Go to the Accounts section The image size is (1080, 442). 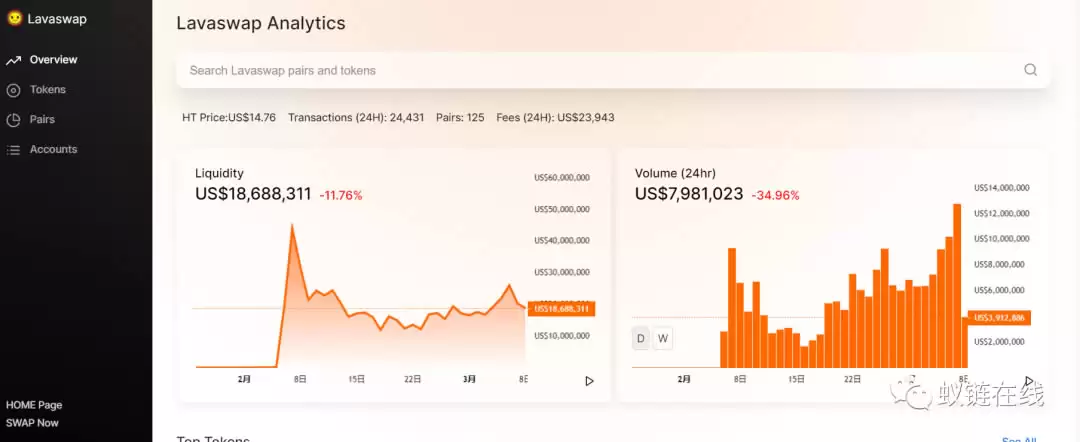[53, 149]
